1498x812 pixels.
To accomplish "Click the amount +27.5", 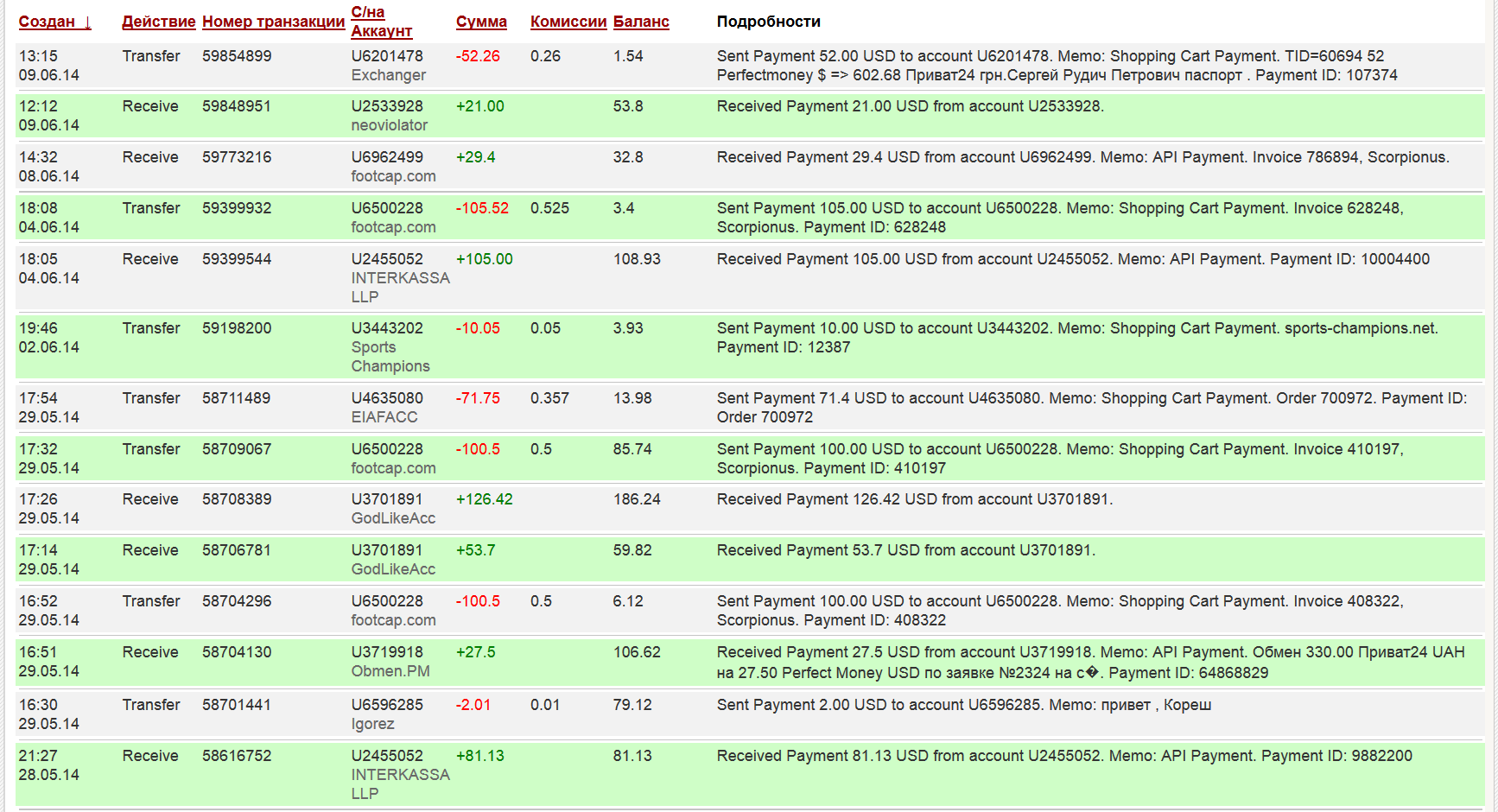I will pos(476,652).
